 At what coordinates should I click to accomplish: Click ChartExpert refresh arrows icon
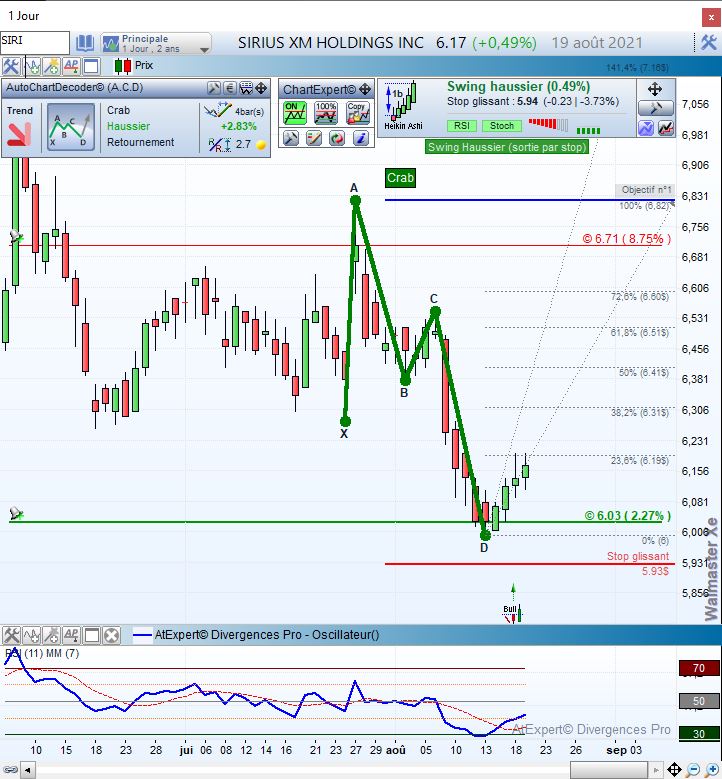pos(337,138)
